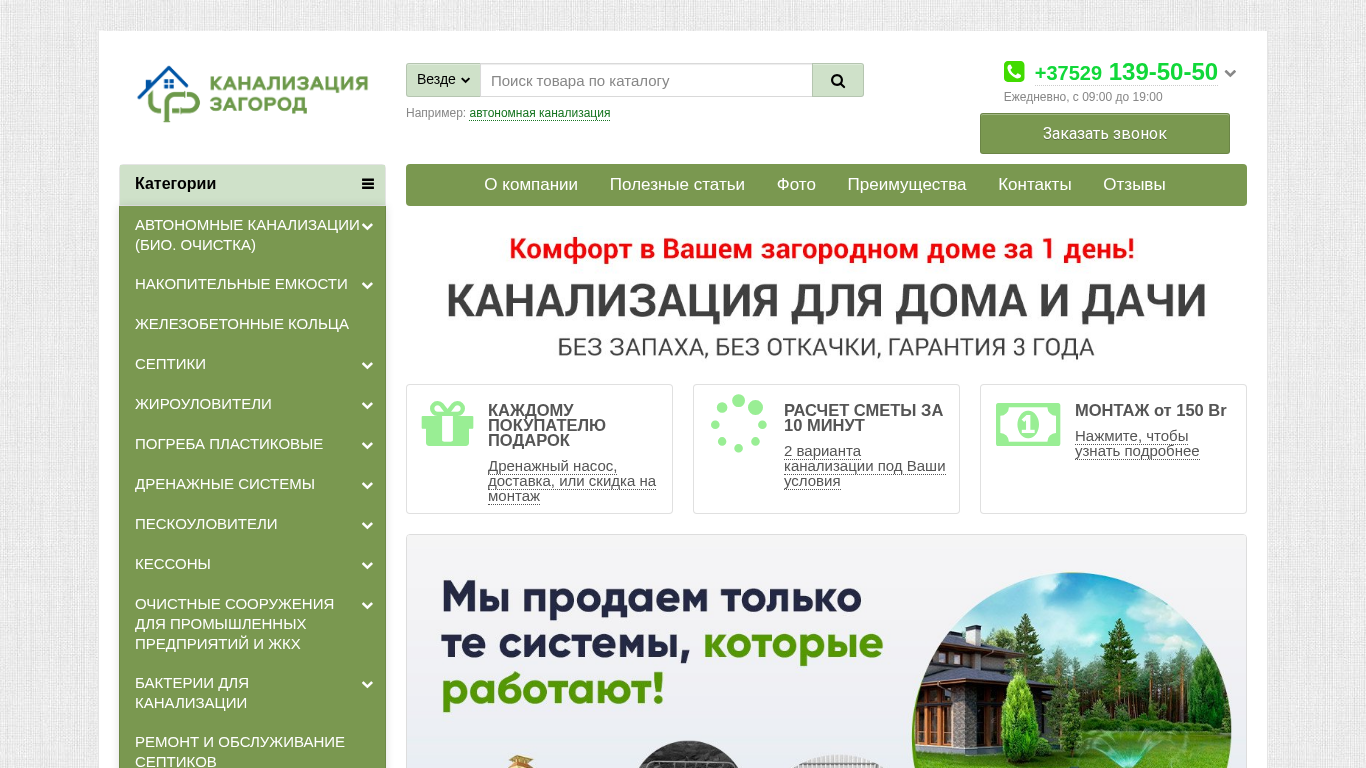Click Без запаха, без откачки, гарантия text
1366x768 pixels.
[826, 348]
